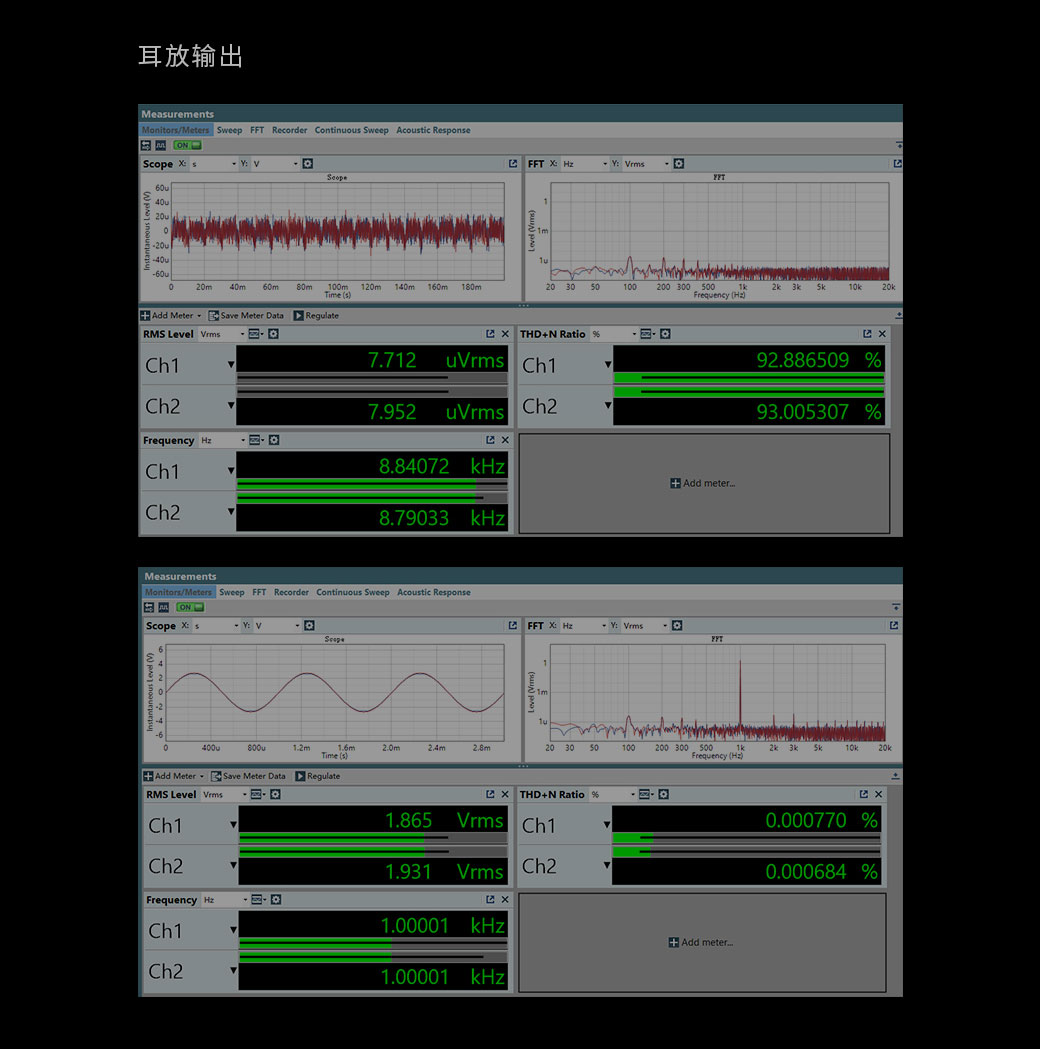Viewport: 1040px width, 1049px height.
Task: Switch to the Sweep tab in upper window
Action: (229, 130)
